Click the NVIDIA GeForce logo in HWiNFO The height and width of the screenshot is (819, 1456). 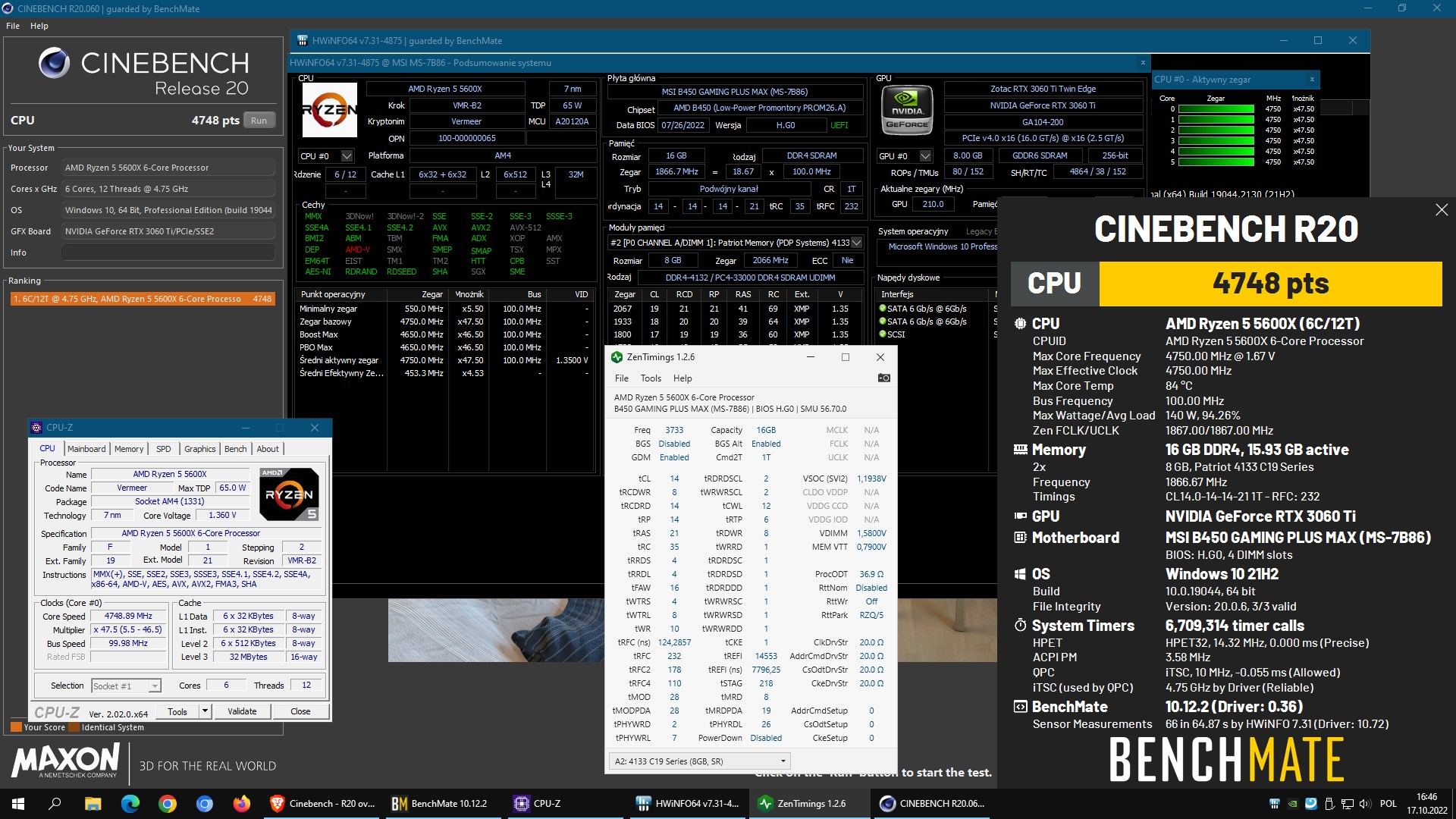tap(907, 111)
